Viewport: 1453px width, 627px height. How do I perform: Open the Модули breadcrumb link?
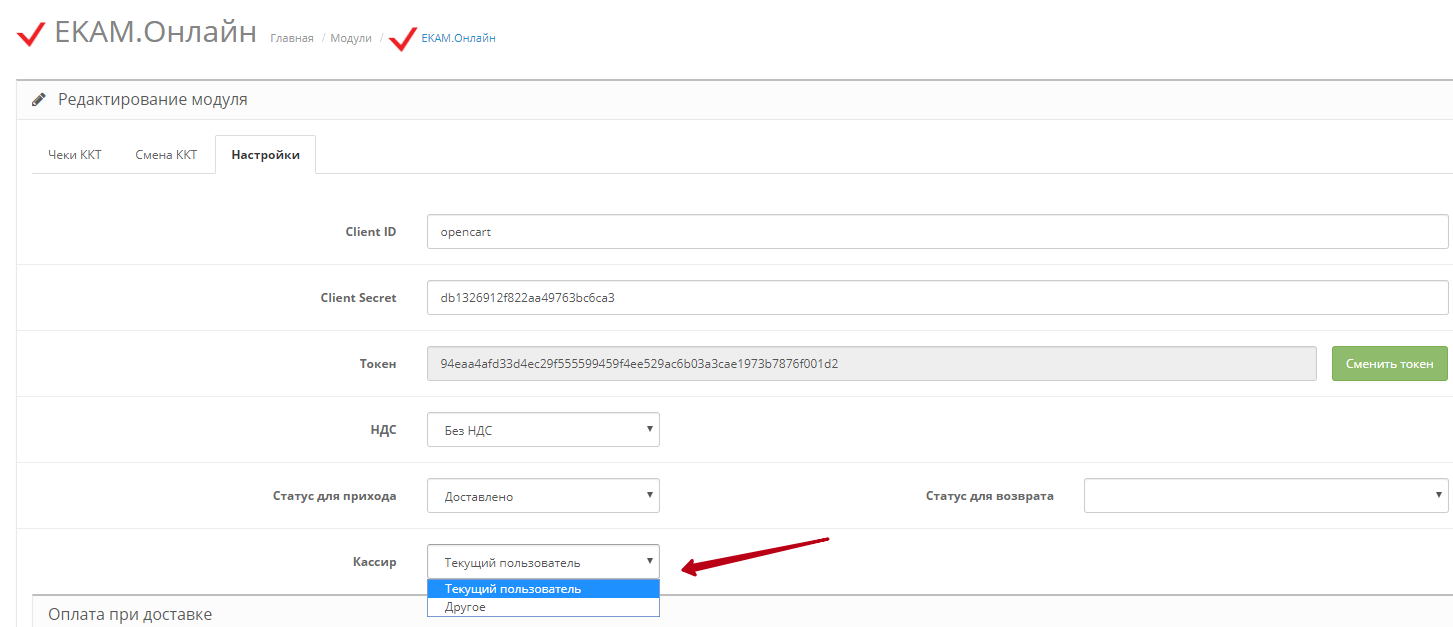[351, 38]
